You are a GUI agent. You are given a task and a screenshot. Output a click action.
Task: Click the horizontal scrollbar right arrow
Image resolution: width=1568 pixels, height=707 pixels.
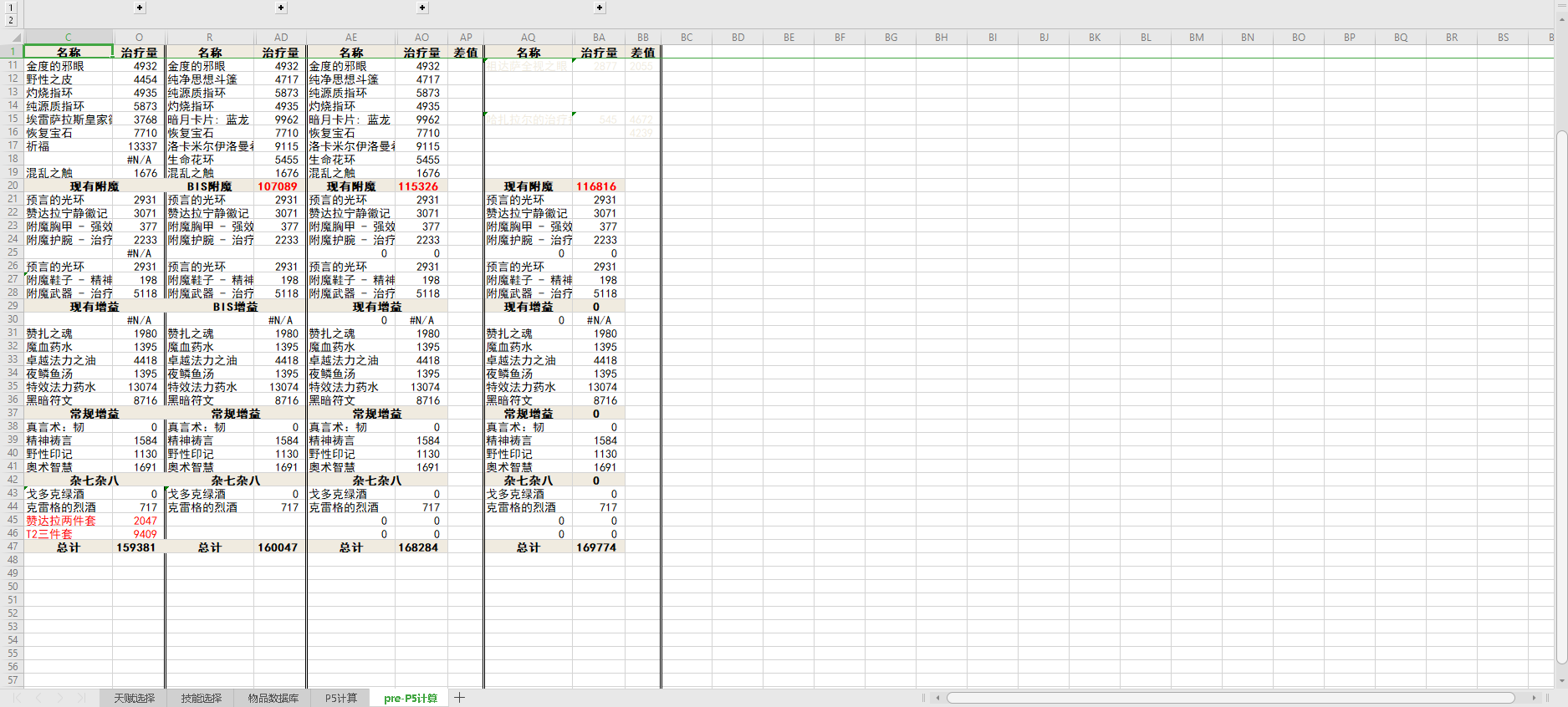(1534, 698)
